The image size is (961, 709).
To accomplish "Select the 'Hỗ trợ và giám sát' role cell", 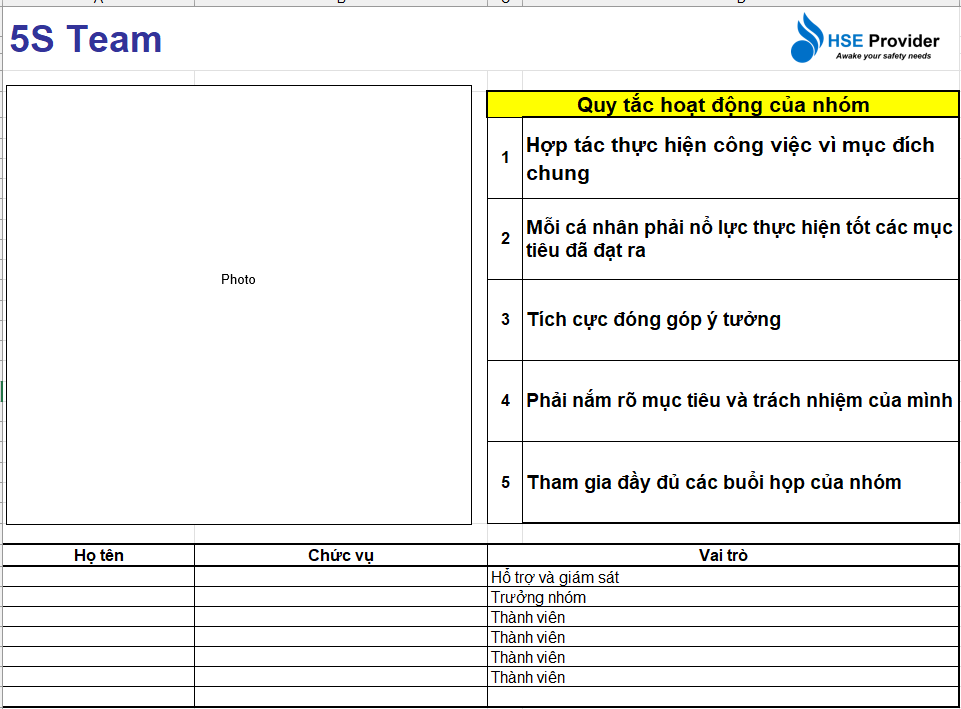I will (x=723, y=577).
